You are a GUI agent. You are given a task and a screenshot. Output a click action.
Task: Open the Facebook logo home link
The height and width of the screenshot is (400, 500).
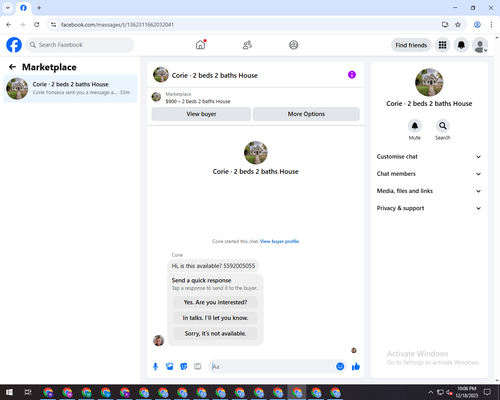coord(14,45)
